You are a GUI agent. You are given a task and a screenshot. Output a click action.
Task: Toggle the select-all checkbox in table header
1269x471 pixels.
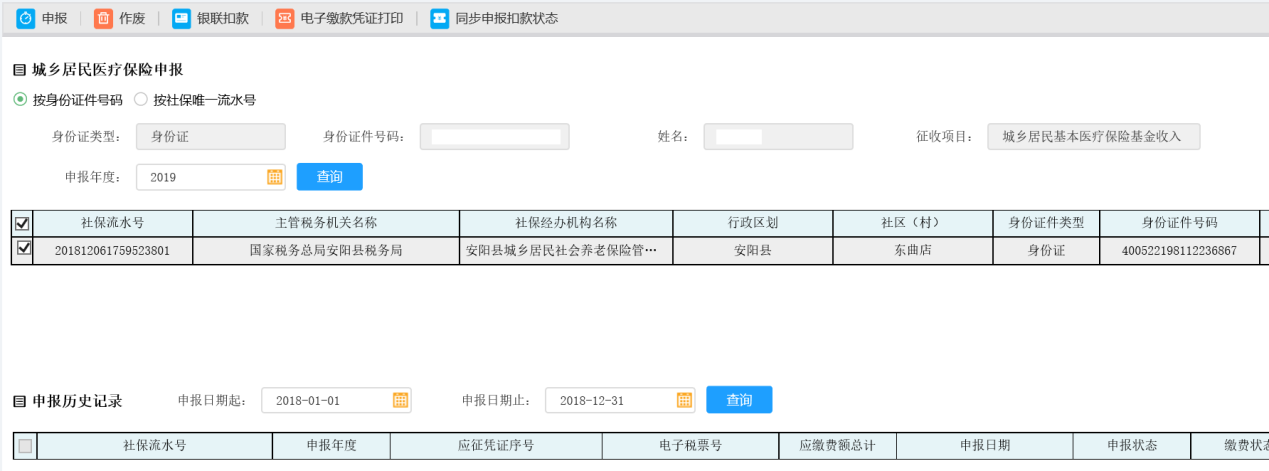(x=22, y=223)
